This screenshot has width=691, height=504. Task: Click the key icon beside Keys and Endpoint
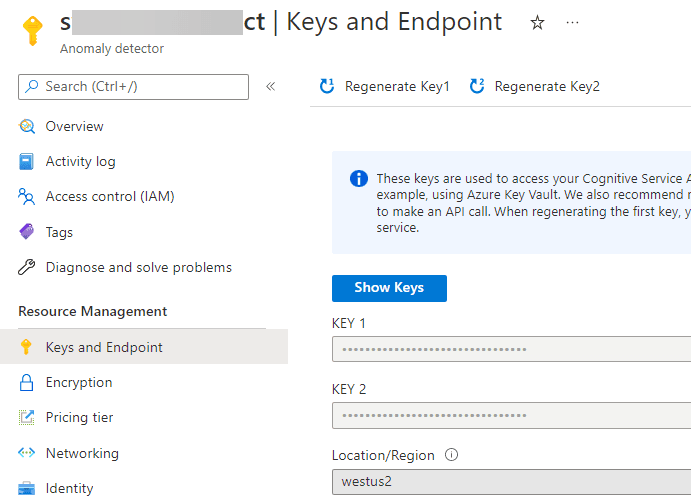[x=26, y=347]
